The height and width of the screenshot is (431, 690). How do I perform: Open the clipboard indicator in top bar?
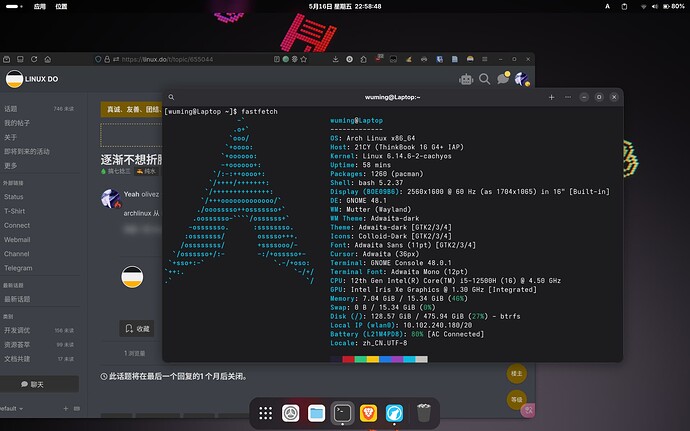624,7
